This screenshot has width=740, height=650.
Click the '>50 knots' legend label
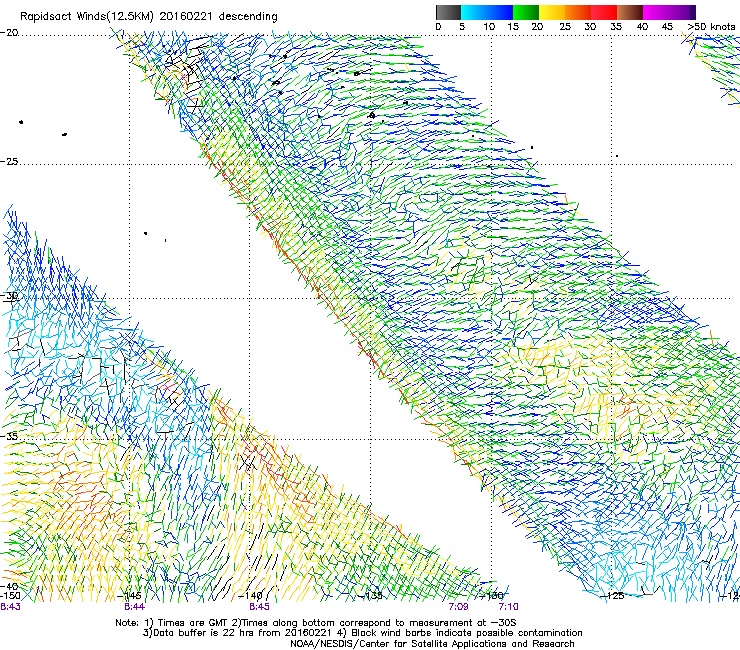pos(711,27)
